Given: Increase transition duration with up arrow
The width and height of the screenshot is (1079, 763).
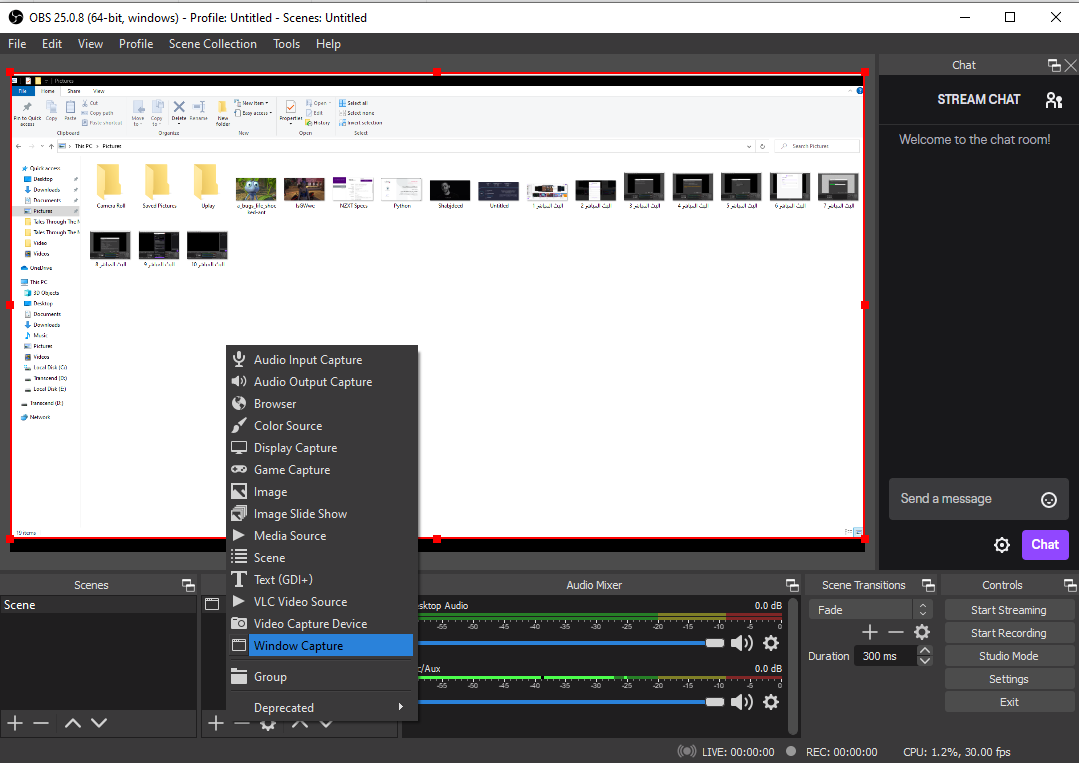Looking at the screenshot, I should click(924, 651).
